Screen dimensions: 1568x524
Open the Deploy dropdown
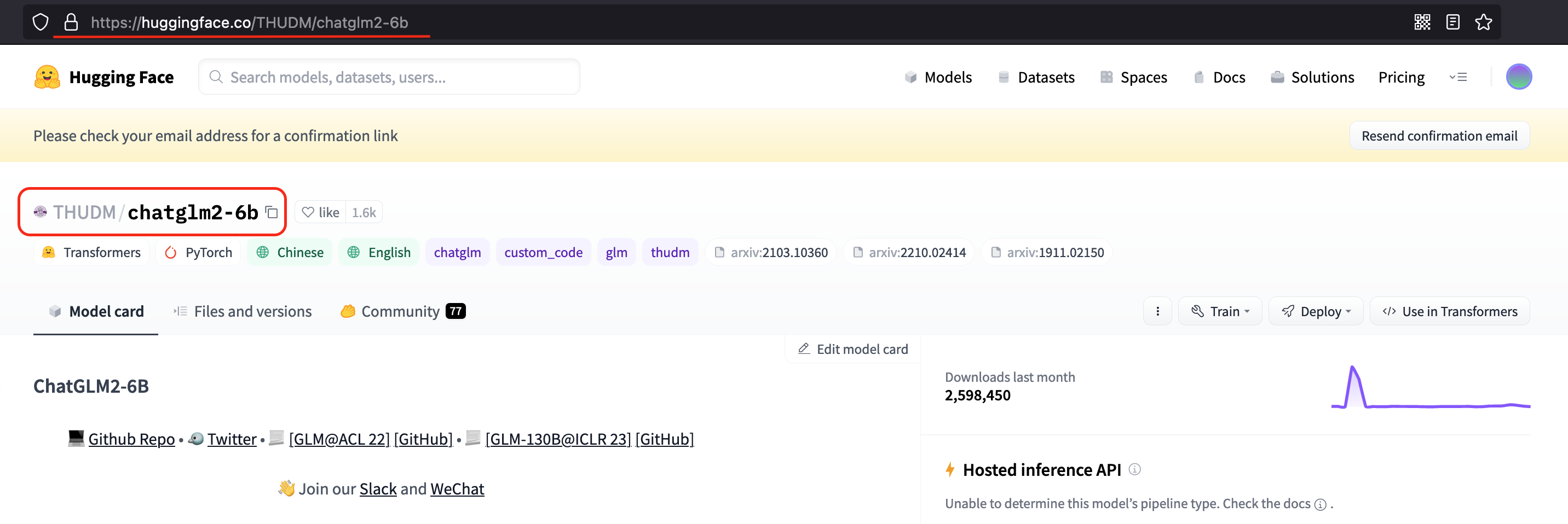[x=1316, y=311]
